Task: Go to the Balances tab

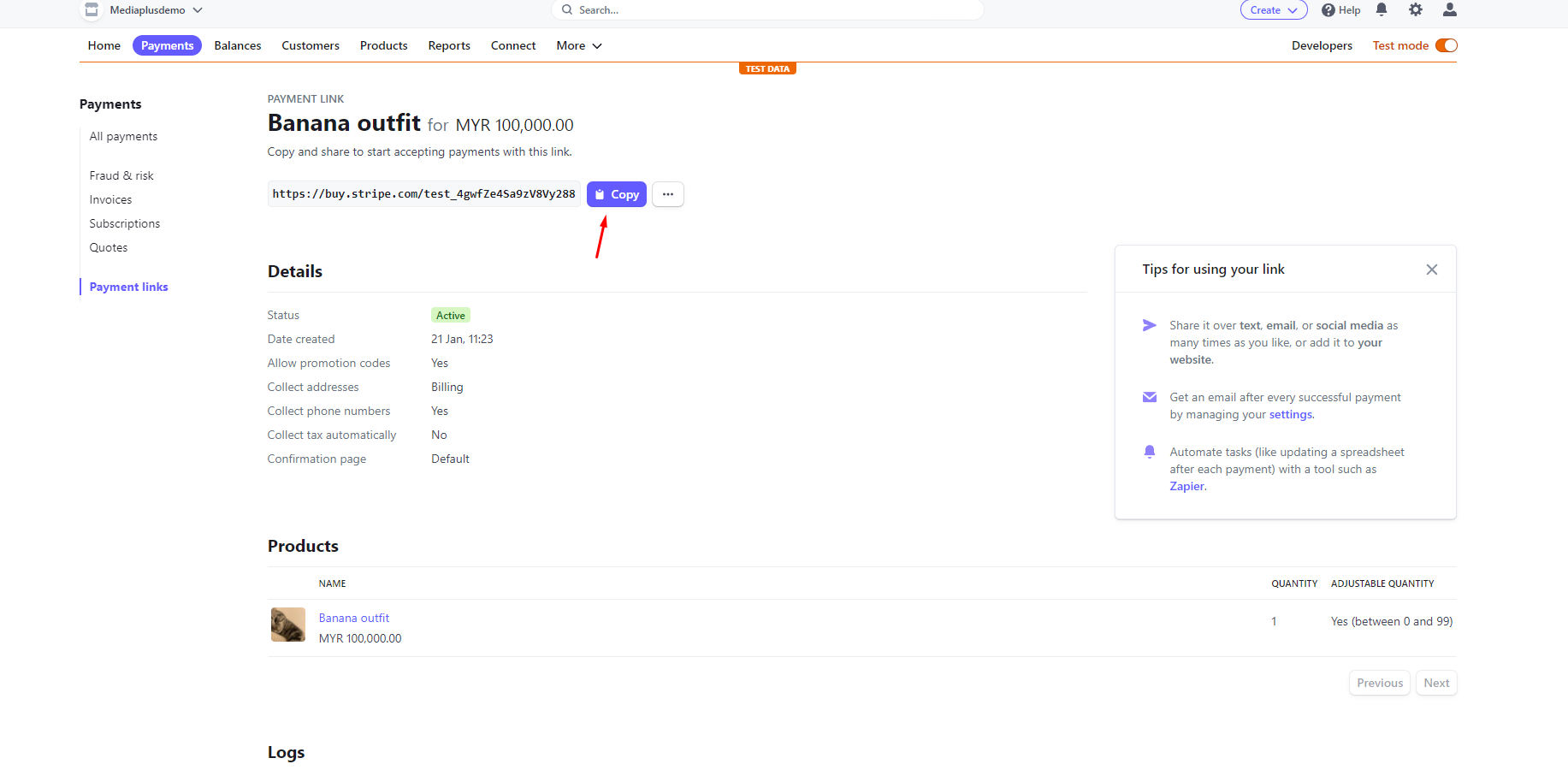Action: tap(238, 45)
